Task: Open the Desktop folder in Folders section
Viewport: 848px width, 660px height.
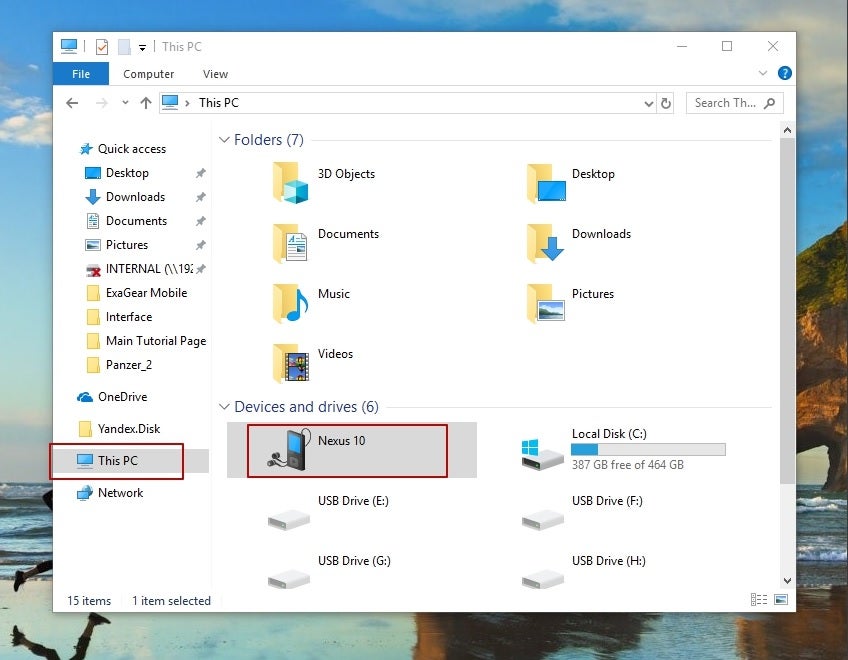Action: (546, 184)
